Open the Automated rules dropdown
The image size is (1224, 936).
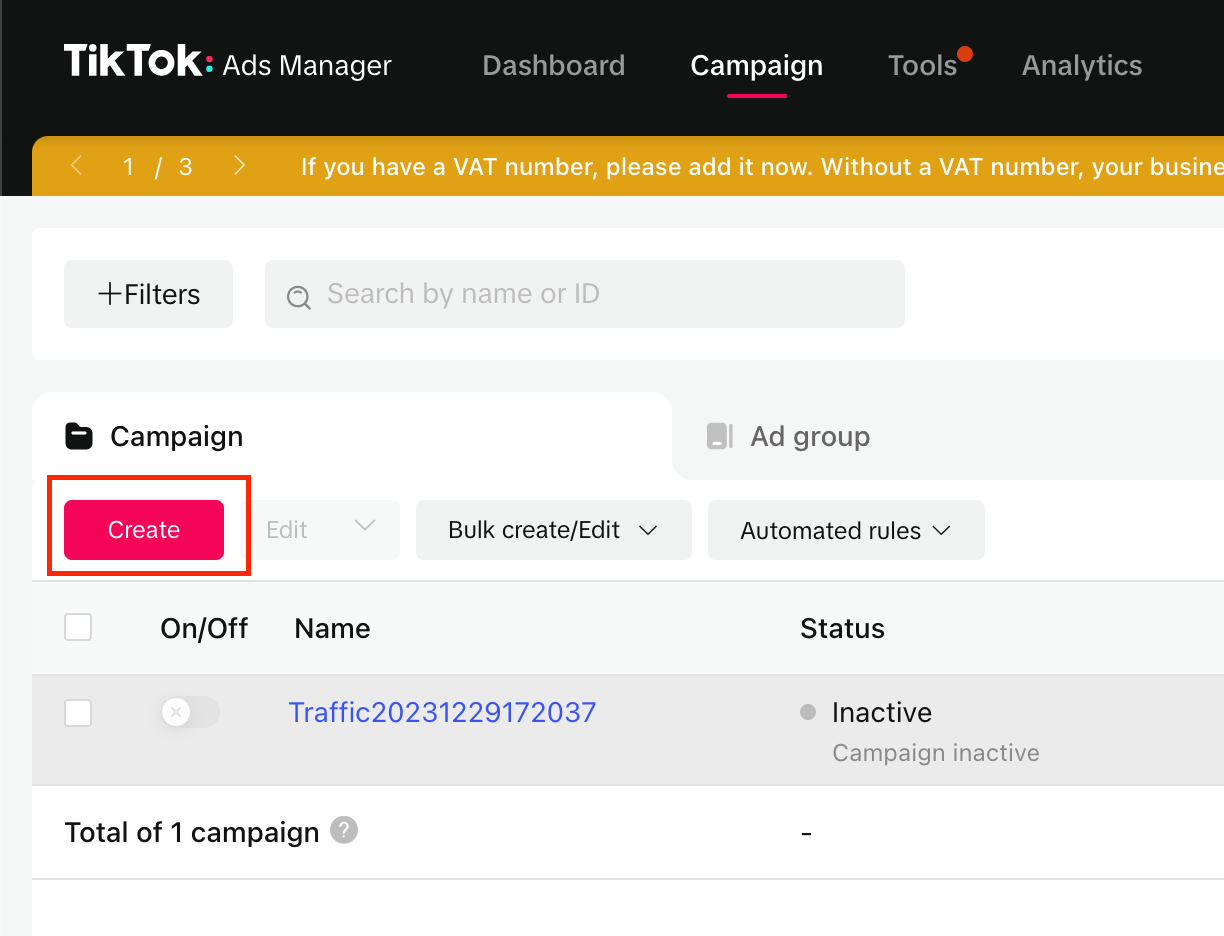(x=846, y=530)
